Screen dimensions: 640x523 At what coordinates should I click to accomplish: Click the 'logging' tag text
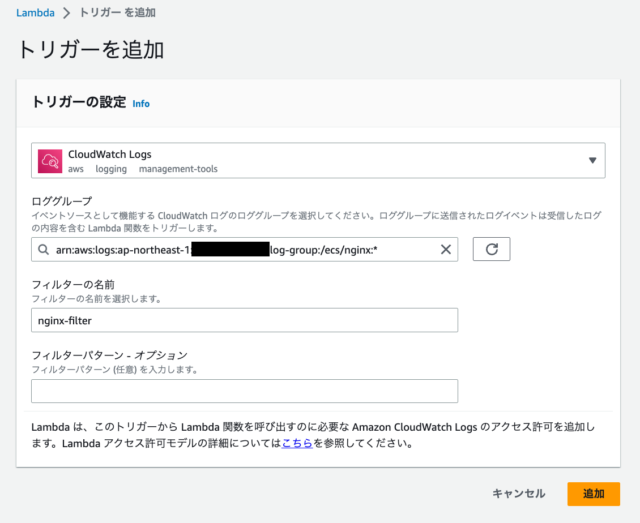point(111,169)
